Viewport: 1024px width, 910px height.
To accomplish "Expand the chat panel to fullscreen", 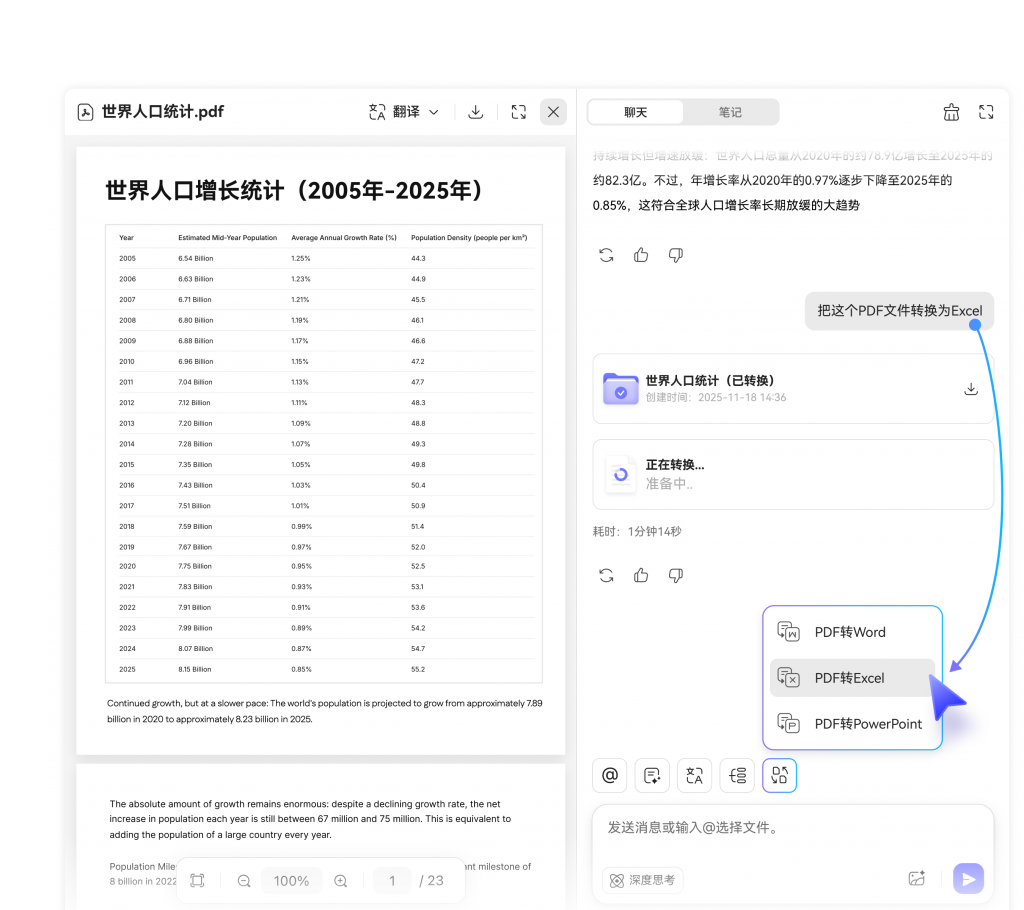I will pos(986,111).
